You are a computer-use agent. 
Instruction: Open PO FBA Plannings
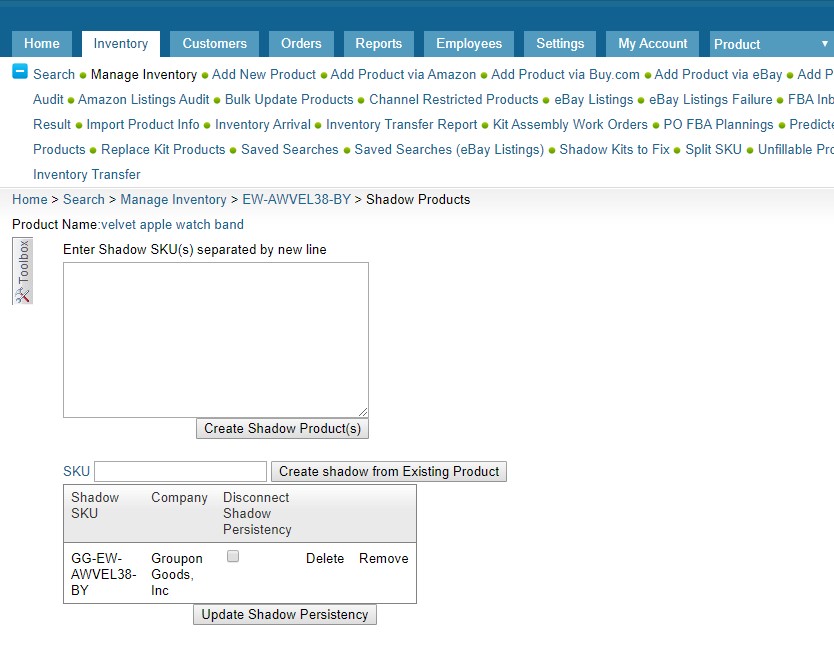pyautogui.click(x=718, y=124)
